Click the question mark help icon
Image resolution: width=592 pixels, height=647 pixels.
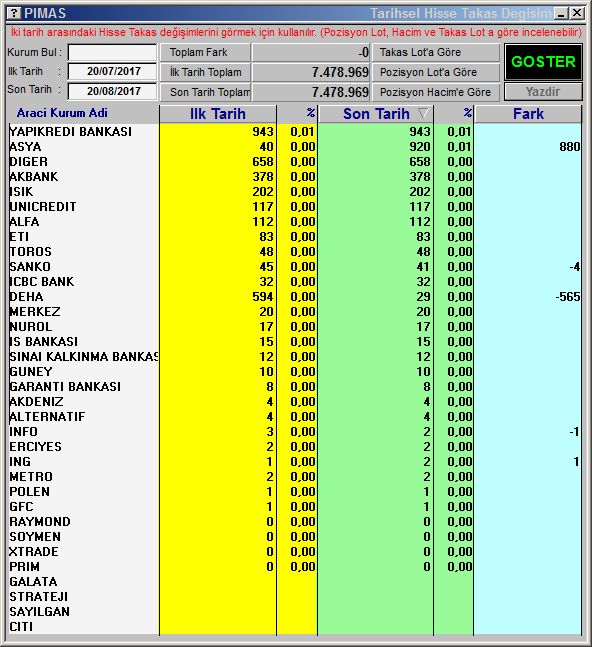coord(14,13)
